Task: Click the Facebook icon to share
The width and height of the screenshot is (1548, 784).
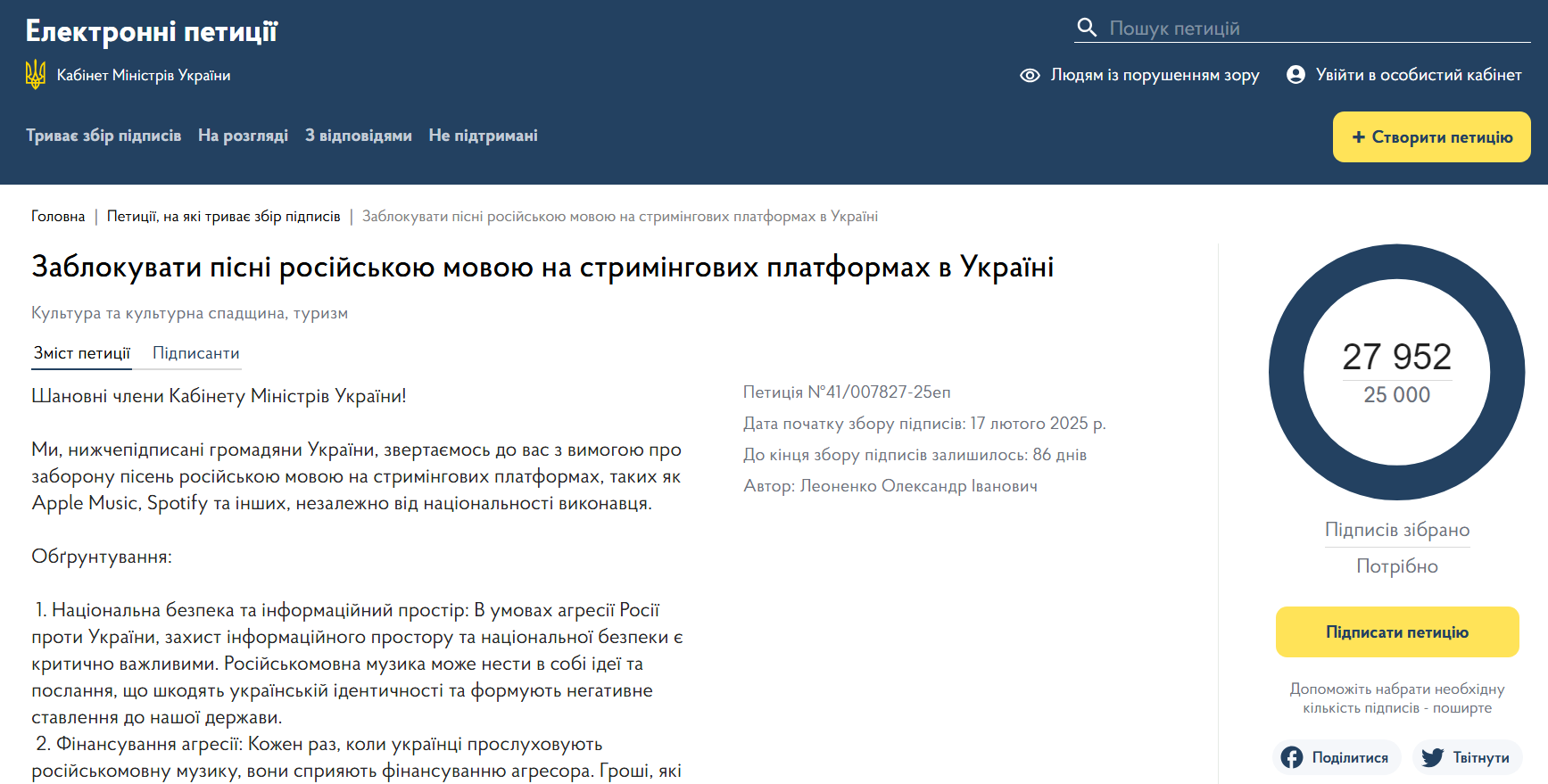Action: coord(1292,757)
